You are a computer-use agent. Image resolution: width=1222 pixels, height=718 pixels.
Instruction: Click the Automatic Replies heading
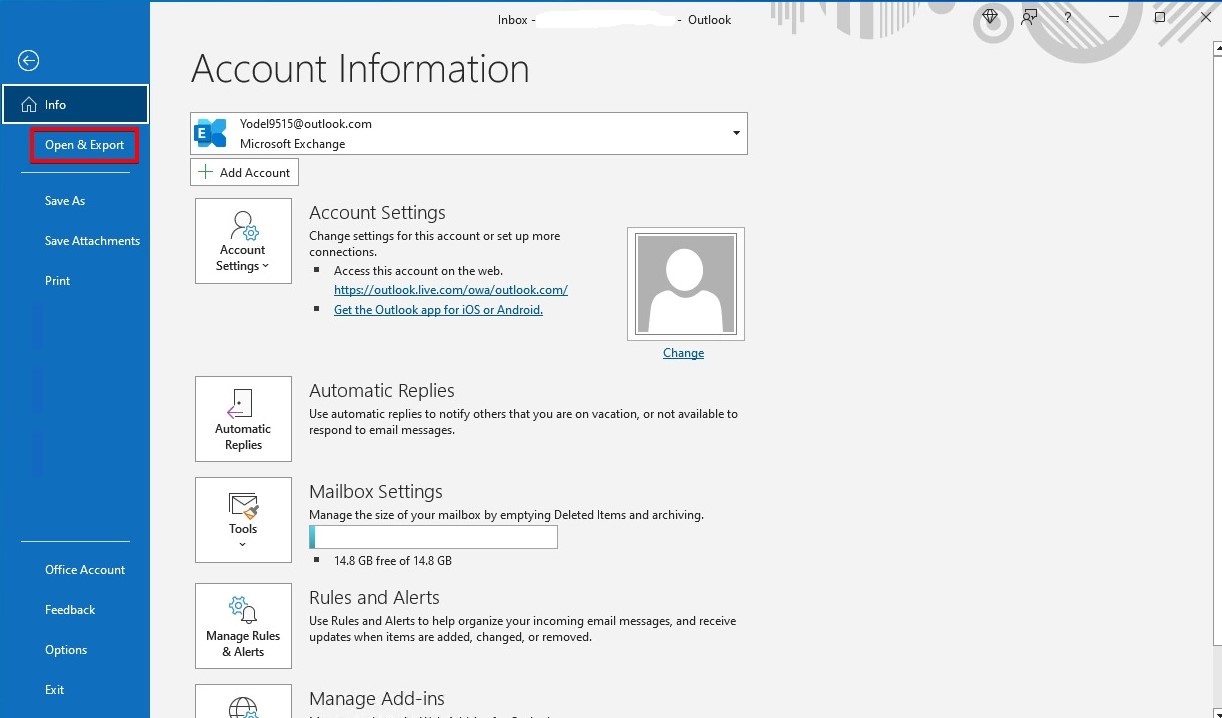coord(382,391)
